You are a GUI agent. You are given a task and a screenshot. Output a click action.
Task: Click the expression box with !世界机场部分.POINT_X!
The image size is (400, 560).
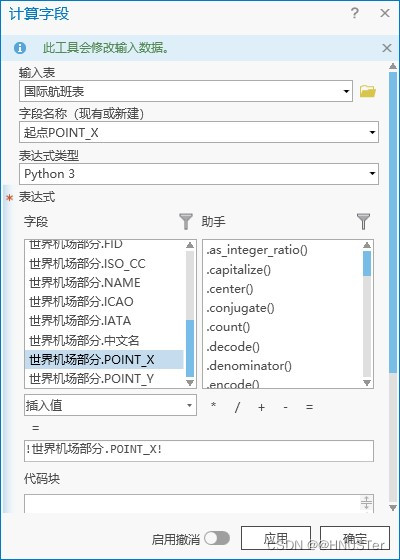tap(199, 450)
